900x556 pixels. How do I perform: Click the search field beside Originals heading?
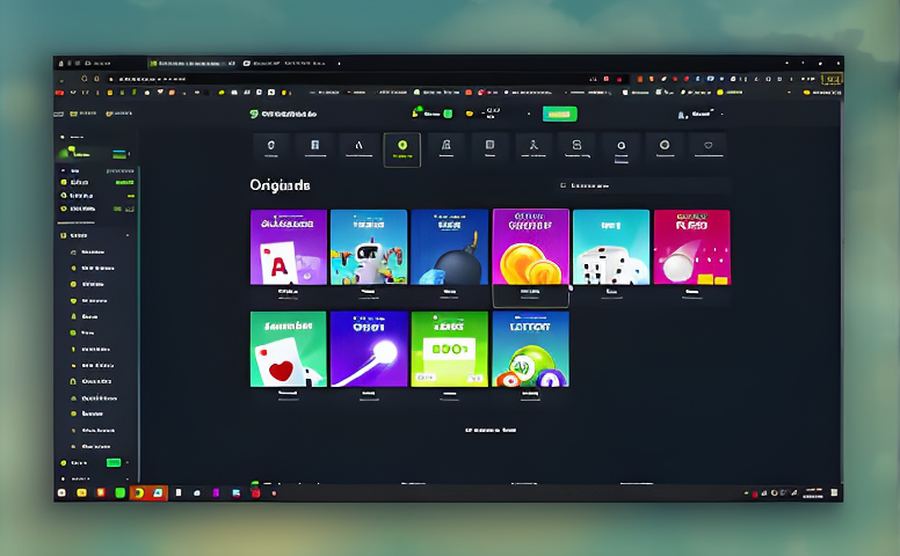(645, 185)
